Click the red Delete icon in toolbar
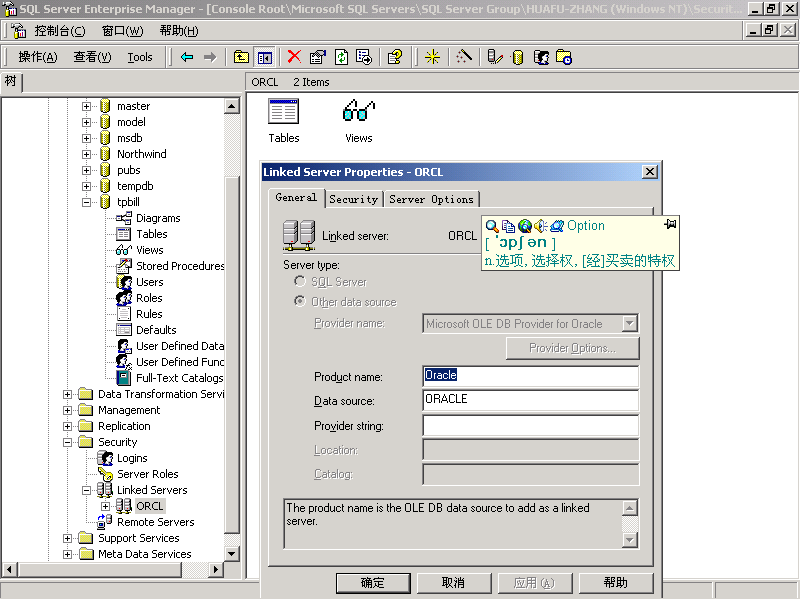 [294, 57]
